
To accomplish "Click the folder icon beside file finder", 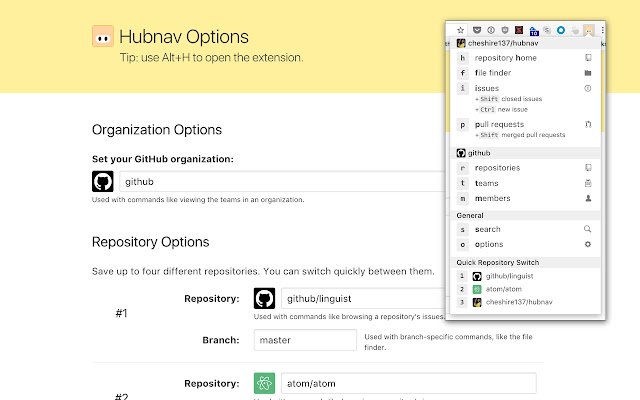I will click(x=588, y=73).
